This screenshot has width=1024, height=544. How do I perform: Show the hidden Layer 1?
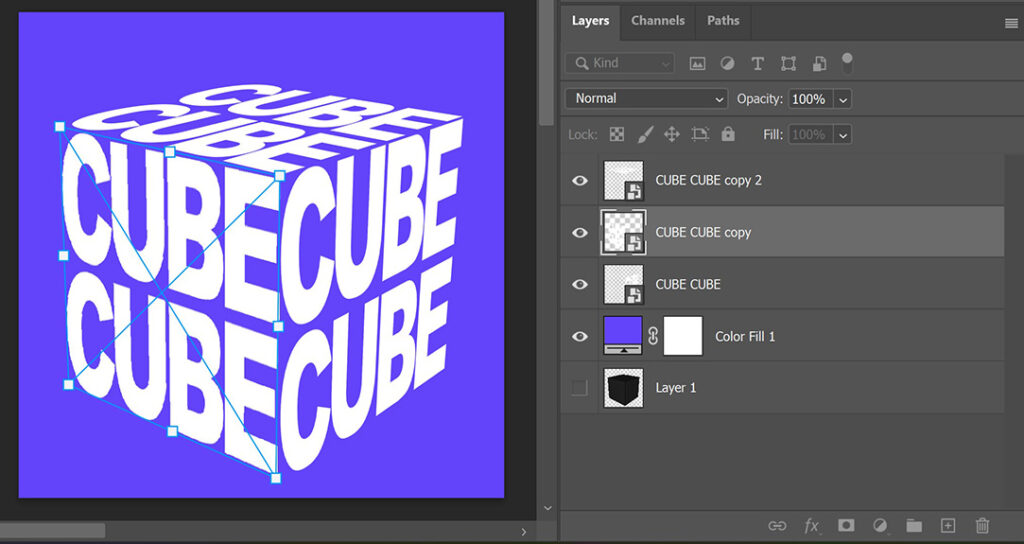point(580,388)
